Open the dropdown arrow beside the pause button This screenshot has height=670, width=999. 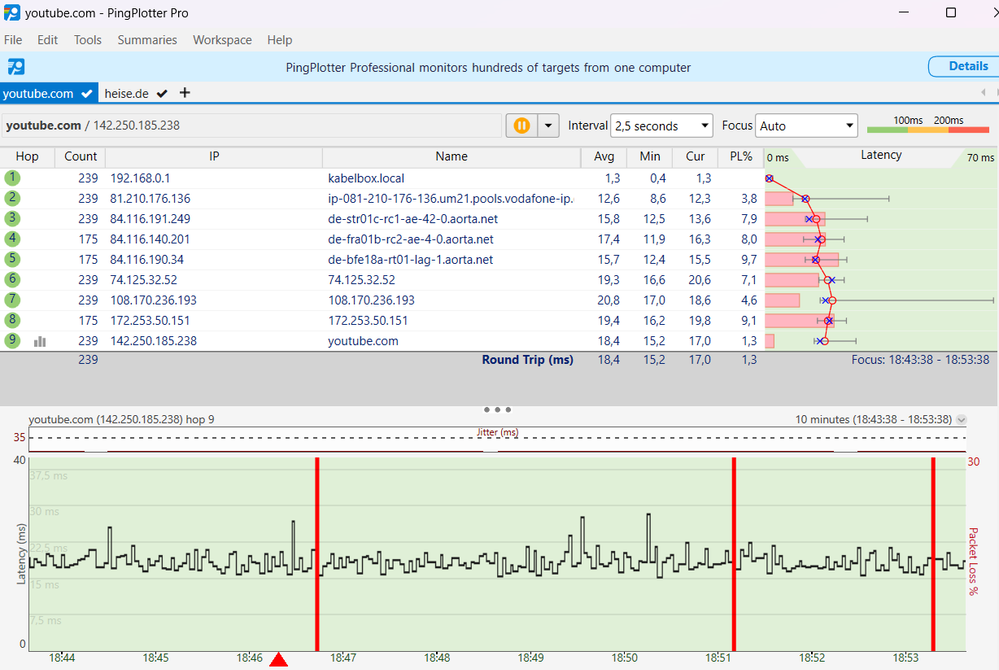coord(548,125)
